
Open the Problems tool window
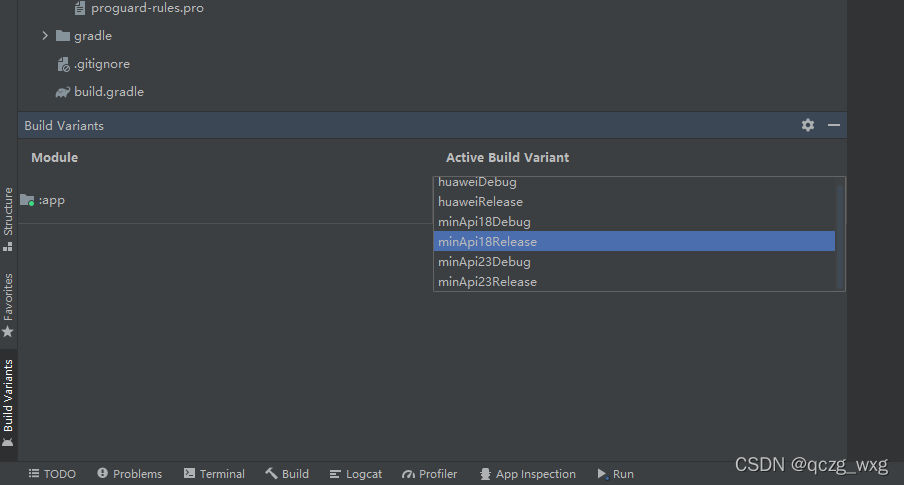[x=130, y=474]
